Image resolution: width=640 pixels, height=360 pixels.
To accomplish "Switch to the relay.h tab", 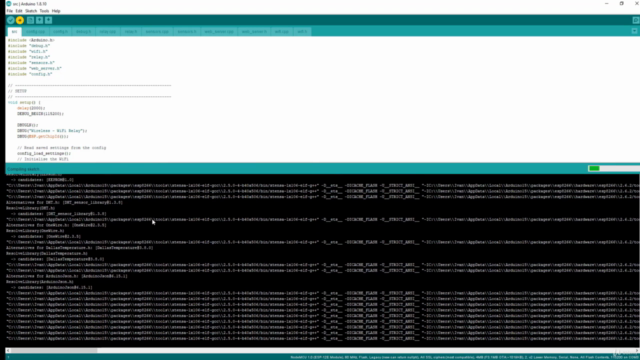I will click(x=131, y=31).
